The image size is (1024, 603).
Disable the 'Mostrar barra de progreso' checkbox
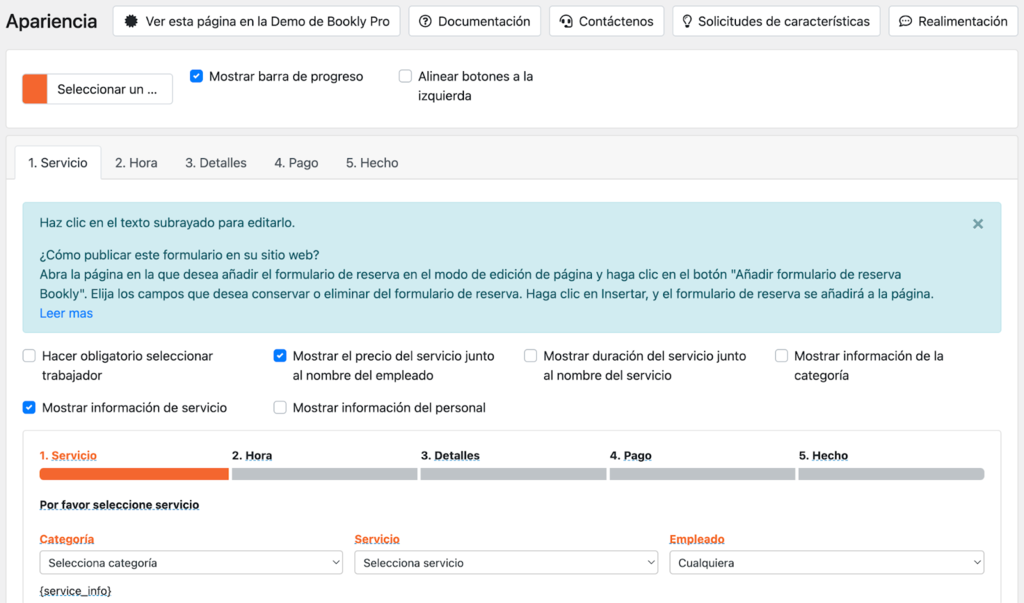[196, 75]
